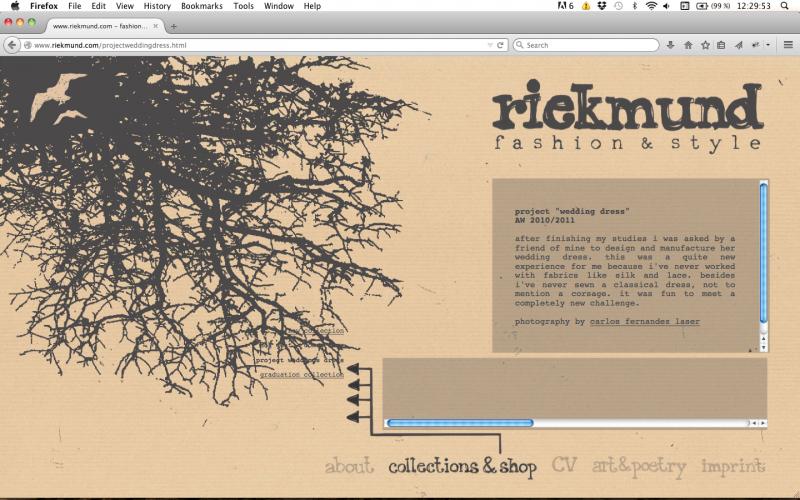The width and height of the screenshot is (800, 500).
Task: Select the riekmund.com browser tab
Action: (100, 26)
